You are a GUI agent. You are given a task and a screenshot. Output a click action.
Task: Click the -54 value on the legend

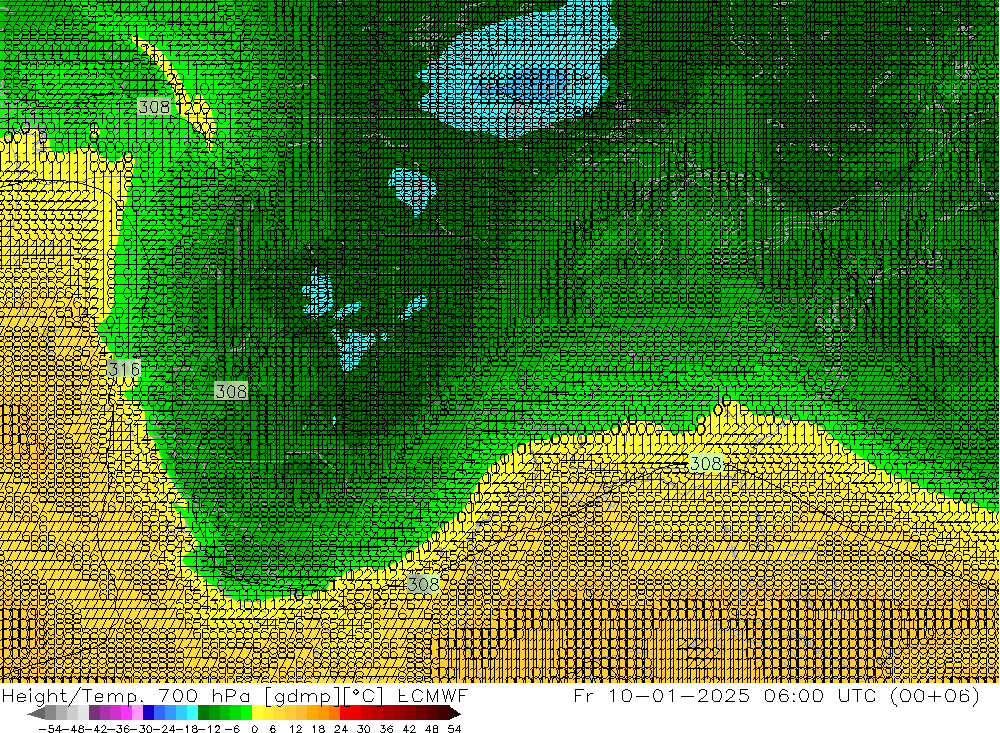(50, 729)
